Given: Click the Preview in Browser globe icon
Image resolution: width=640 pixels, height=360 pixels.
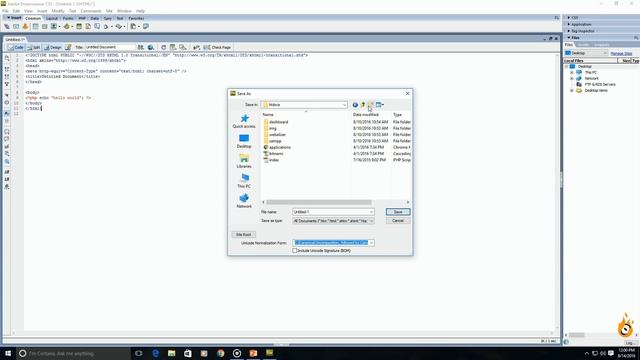Looking at the screenshot, I should pyautogui.click(x=151, y=47).
